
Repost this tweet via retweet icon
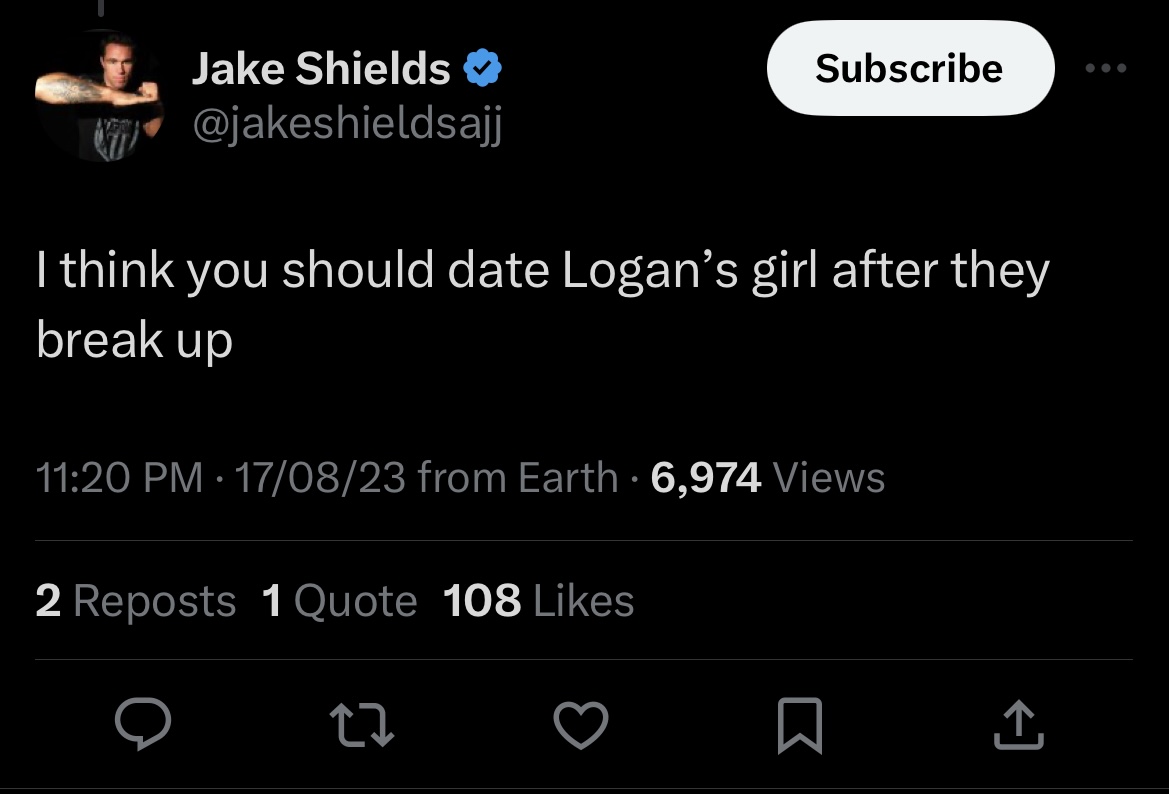(361, 725)
